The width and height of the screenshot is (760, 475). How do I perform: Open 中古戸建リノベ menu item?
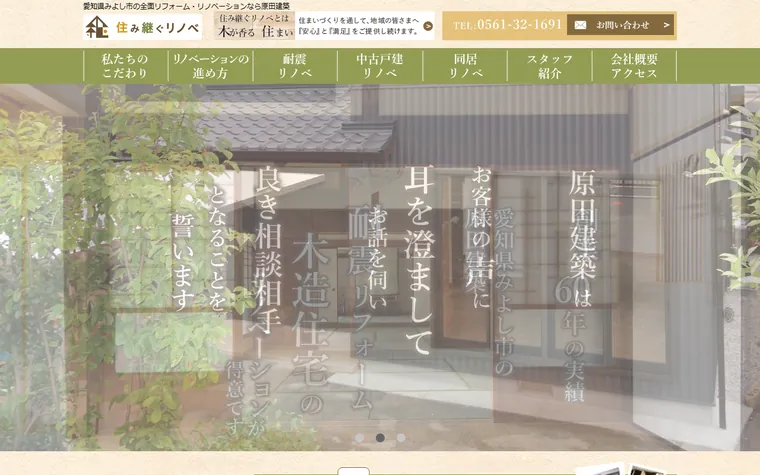[380, 66]
